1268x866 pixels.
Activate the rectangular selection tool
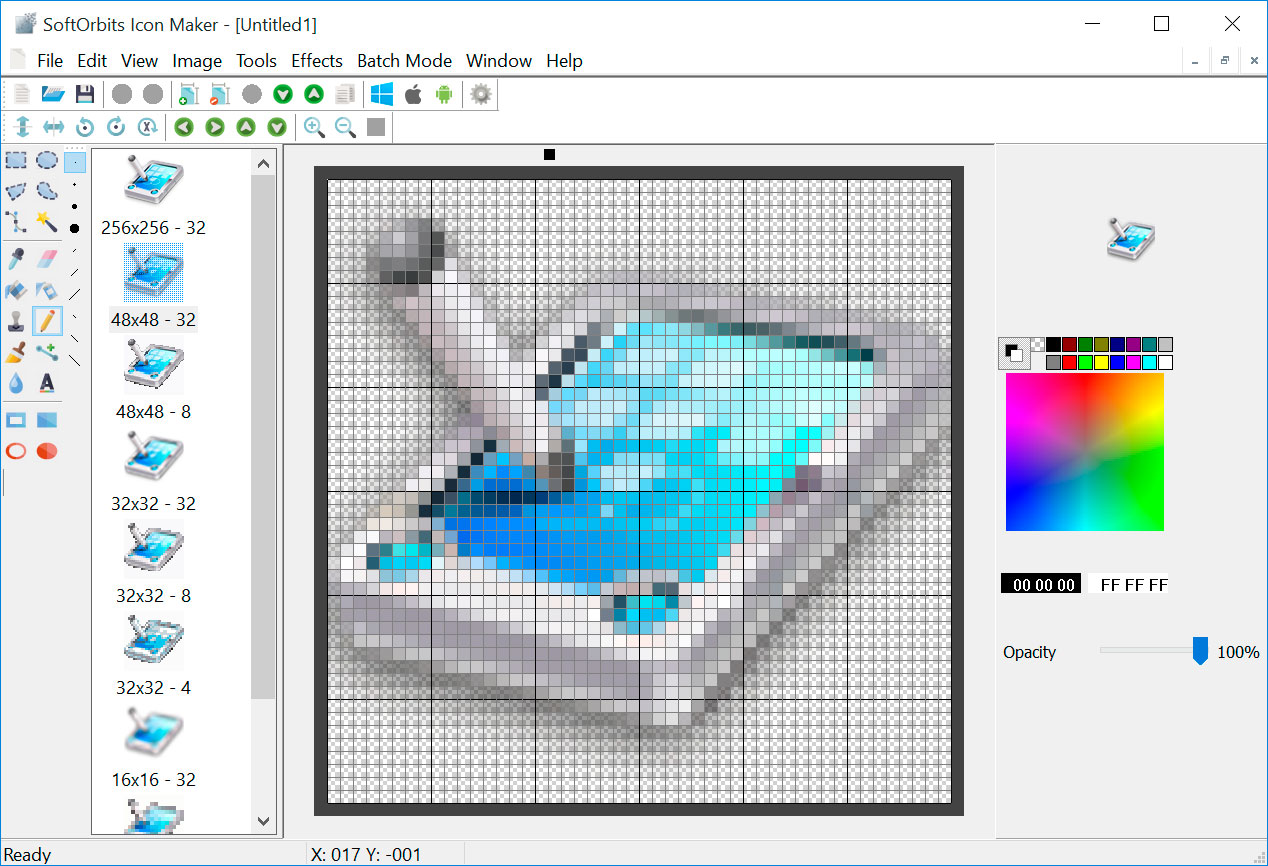(x=16, y=159)
